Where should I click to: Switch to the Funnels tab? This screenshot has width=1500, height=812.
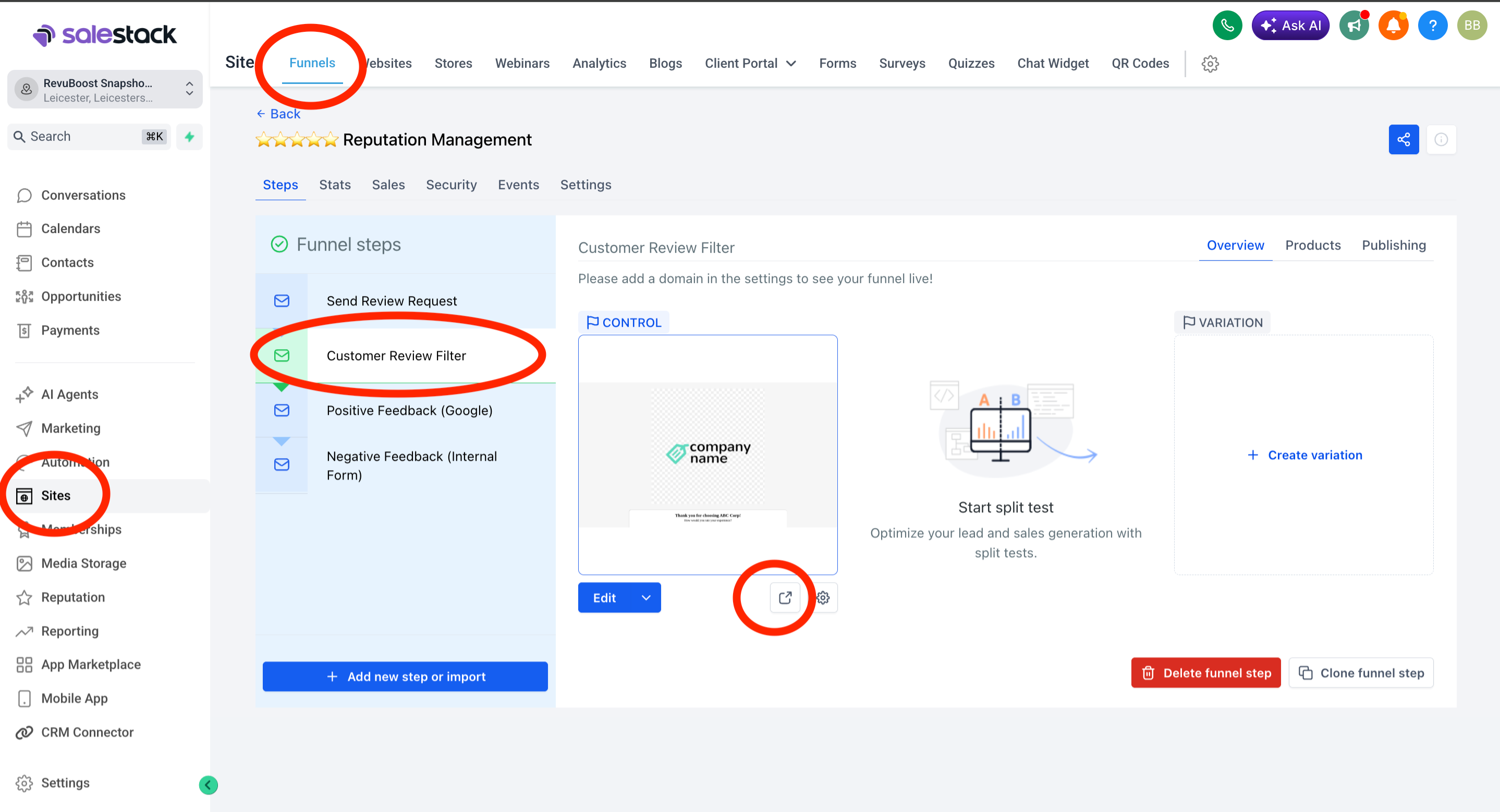click(x=312, y=63)
